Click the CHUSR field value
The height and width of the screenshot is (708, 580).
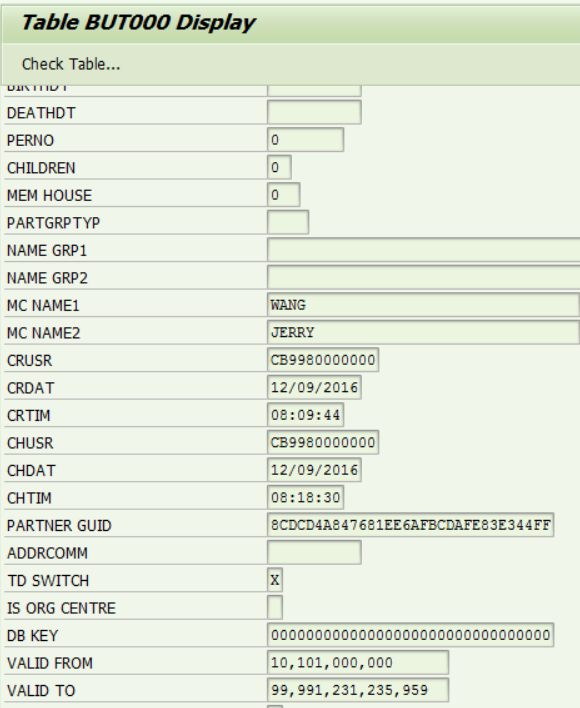click(x=323, y=442)
